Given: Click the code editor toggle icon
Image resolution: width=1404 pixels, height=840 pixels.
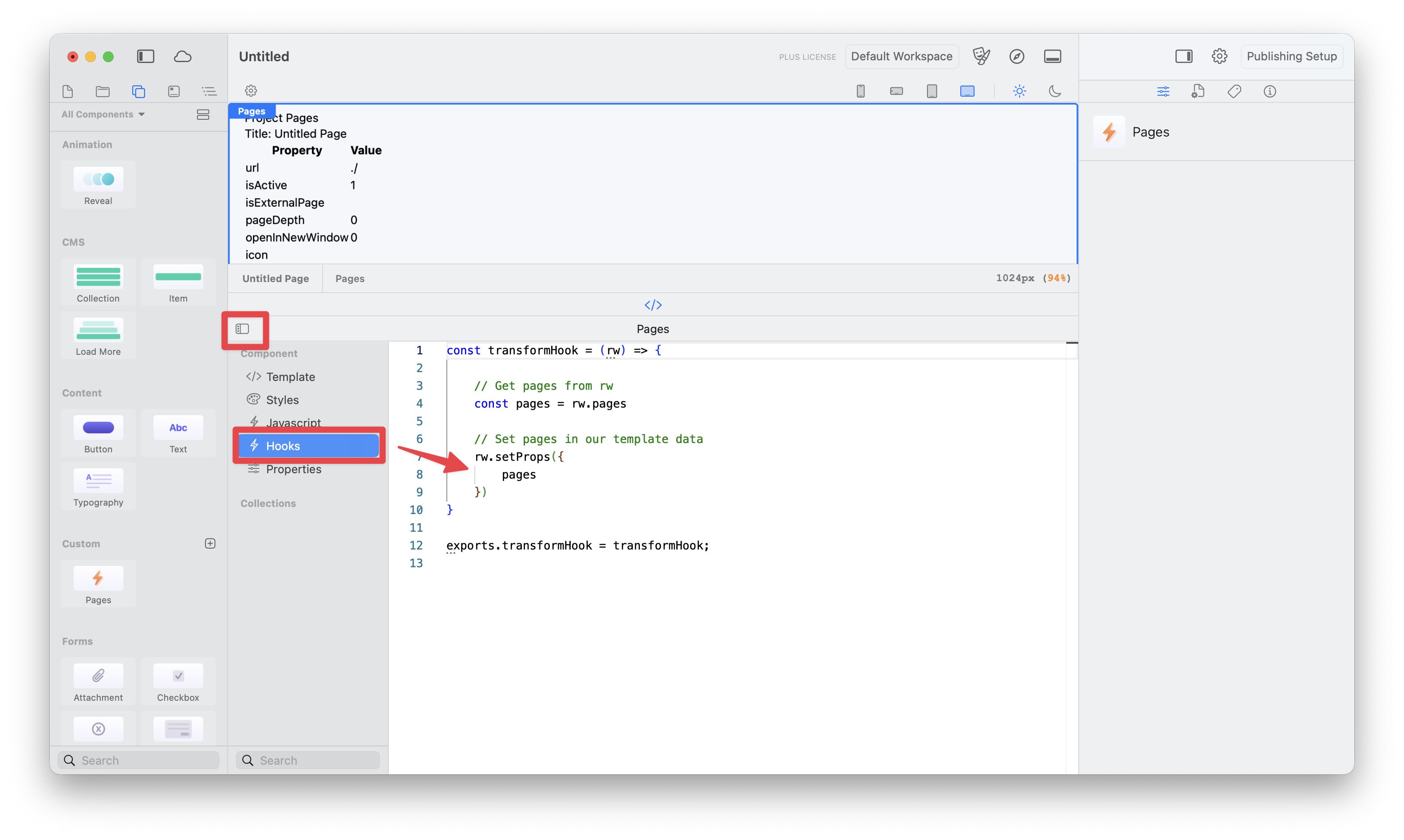Looking at the screenshot, I should point(652,305).
